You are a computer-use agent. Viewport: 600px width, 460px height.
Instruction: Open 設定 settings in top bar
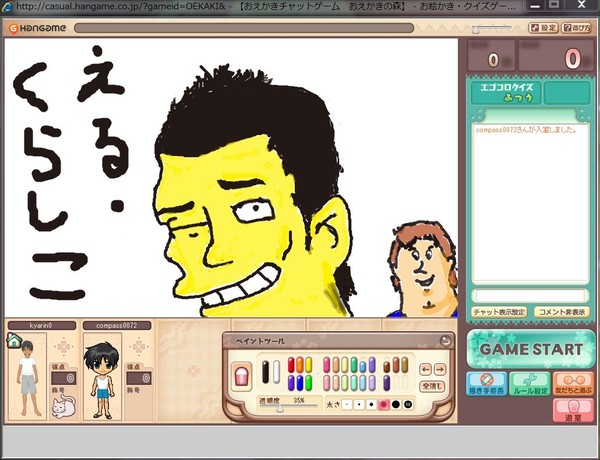tap(543, 28)
